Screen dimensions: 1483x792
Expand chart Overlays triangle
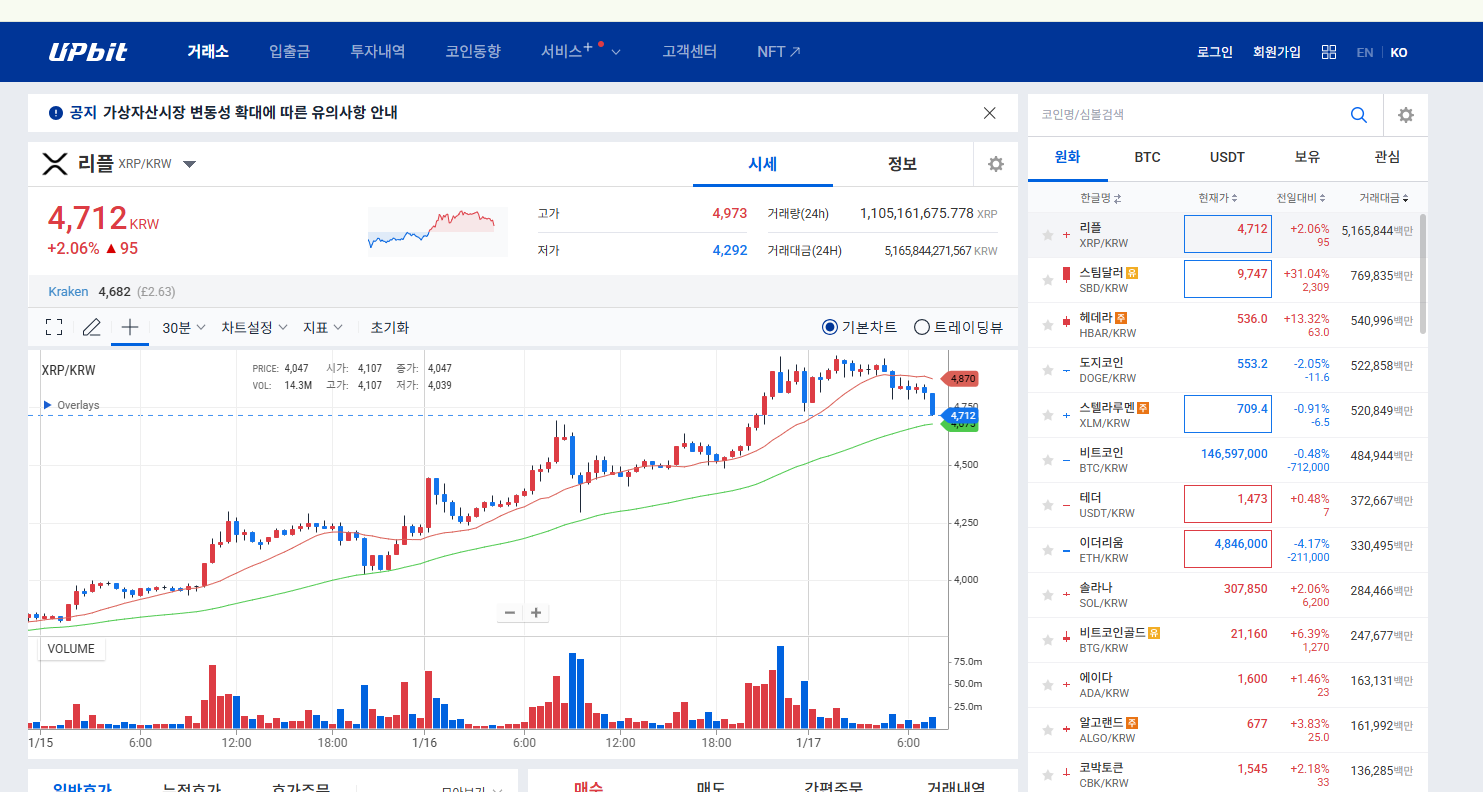point(48,405)
